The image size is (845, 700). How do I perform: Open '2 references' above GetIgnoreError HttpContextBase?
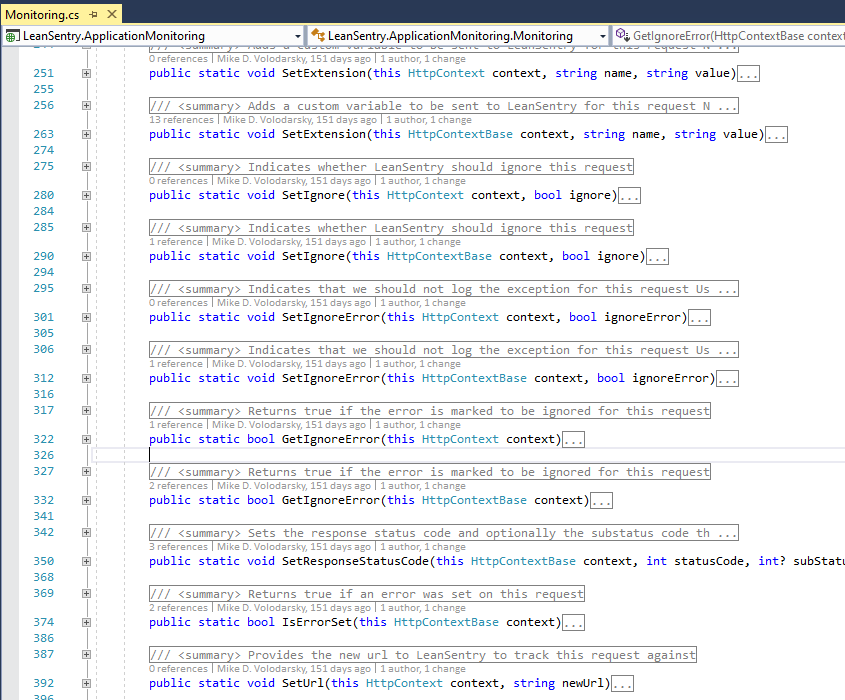click(x=178, y=486)
